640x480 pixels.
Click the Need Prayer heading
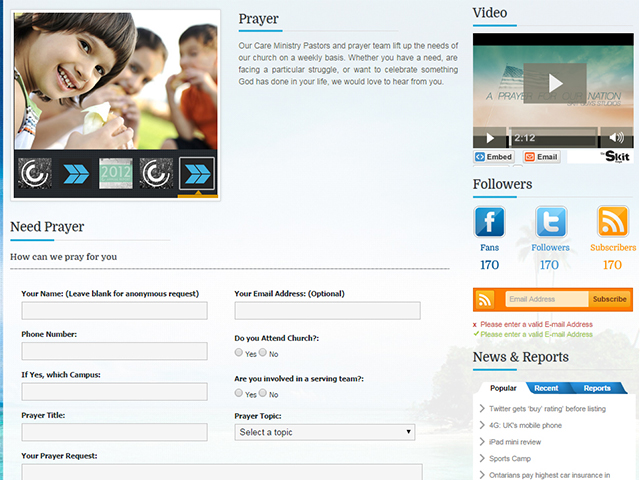tap(47, 227)
